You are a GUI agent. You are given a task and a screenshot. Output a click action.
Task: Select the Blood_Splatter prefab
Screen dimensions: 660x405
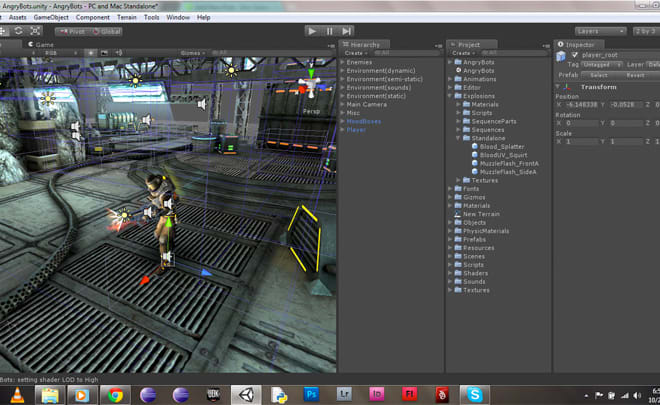(x=502, y=147)
